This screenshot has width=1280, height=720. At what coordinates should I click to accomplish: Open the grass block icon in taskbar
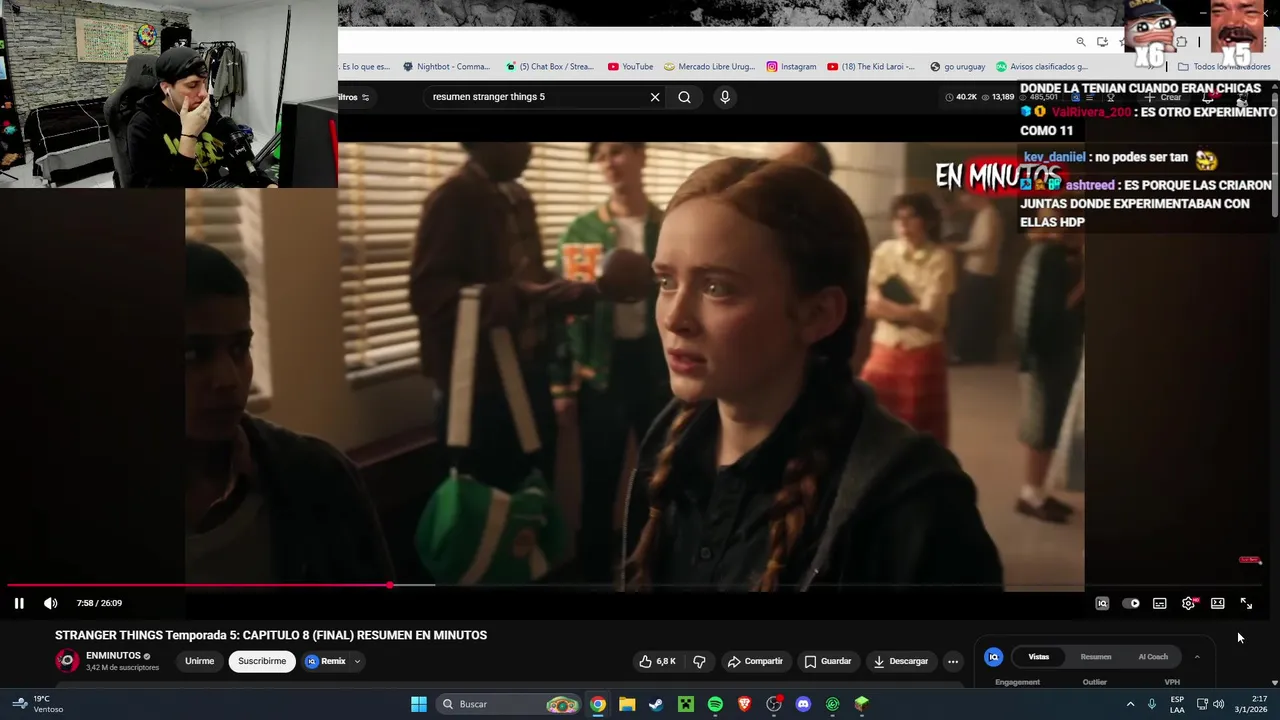[862, 704]
